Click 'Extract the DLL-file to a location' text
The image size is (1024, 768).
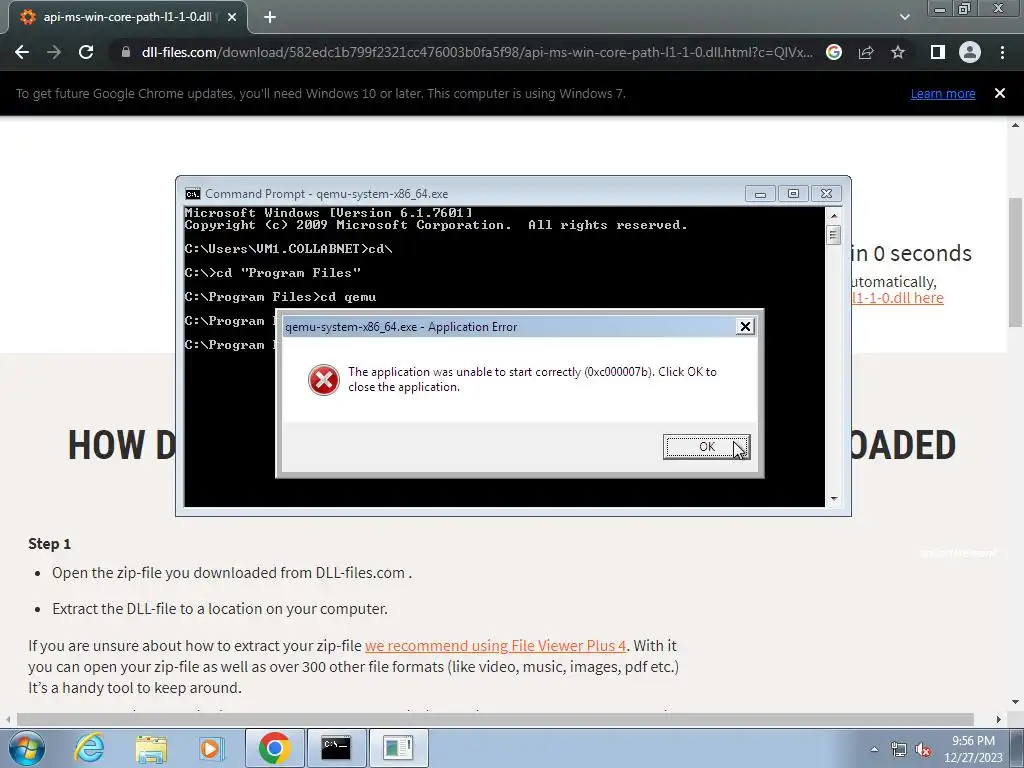pos(220,609)
